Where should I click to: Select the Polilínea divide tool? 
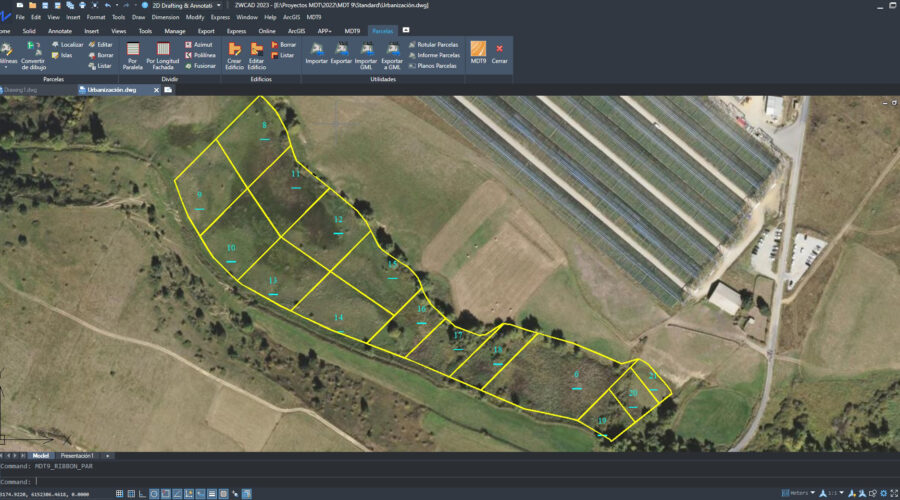tap(200, 55)
